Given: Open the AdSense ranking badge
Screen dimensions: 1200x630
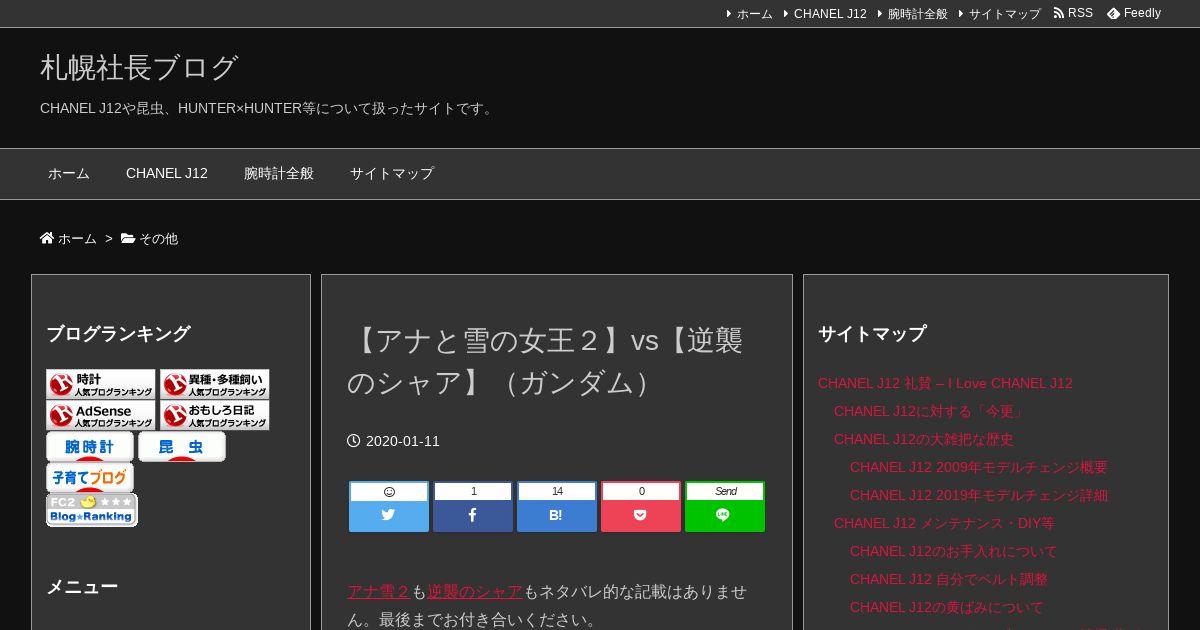Looking at the screenshot, I should point(101,416).
